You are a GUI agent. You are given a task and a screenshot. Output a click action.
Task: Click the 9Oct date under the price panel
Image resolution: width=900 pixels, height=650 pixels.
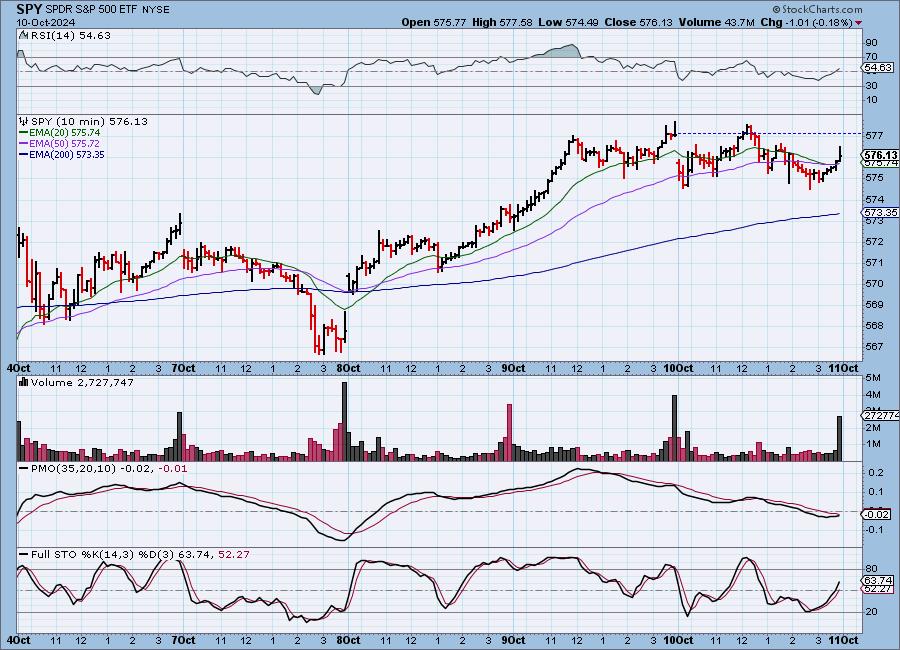(513, 368)
